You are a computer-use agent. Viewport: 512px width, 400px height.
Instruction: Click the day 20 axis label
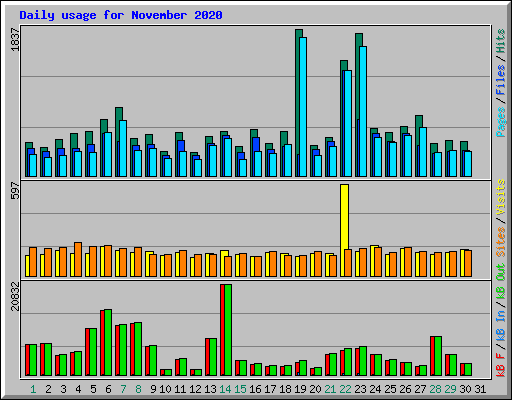pyautogui.click(x=315, y=389)
